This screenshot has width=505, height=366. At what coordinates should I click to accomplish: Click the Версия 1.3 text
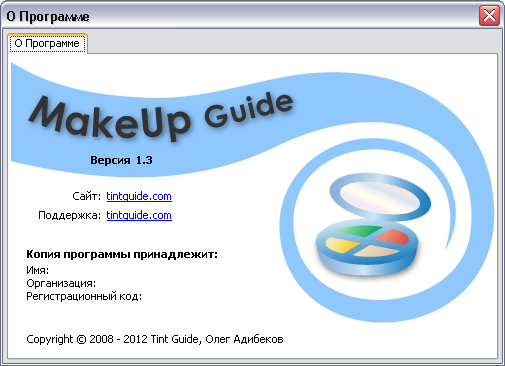point(121,160)
